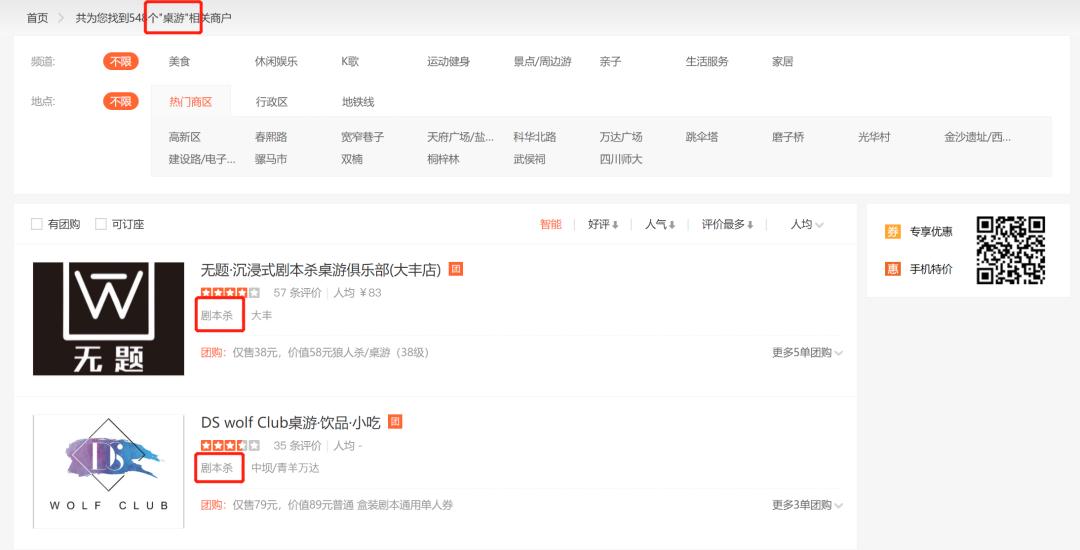Click the QR code image
This screenshot has height=550, width=1080.
(1010, 250)
